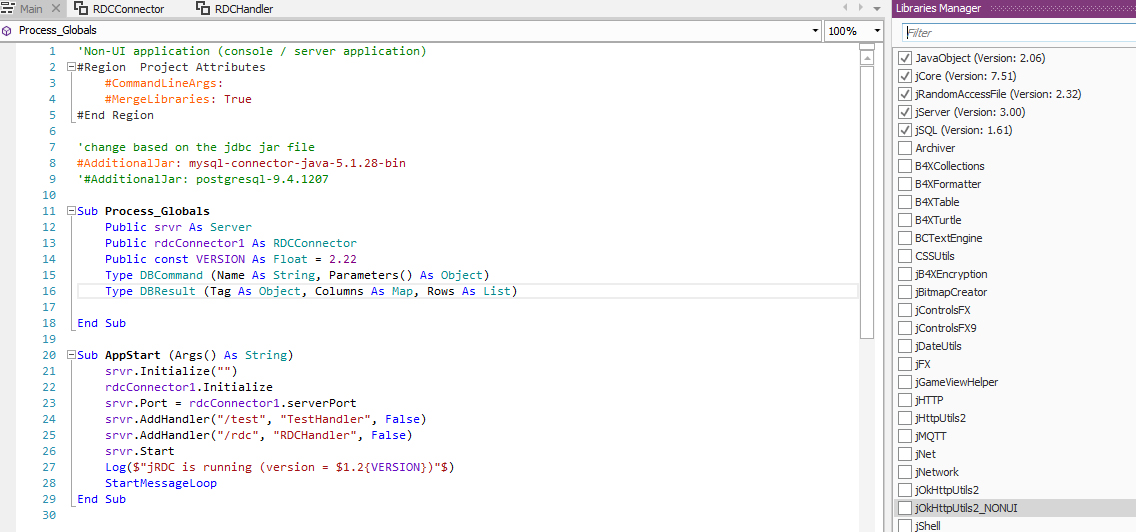Click the '#CommandLineArgs:' attribute line
Screen dimensions: 1136x532
tap(164, 83)
